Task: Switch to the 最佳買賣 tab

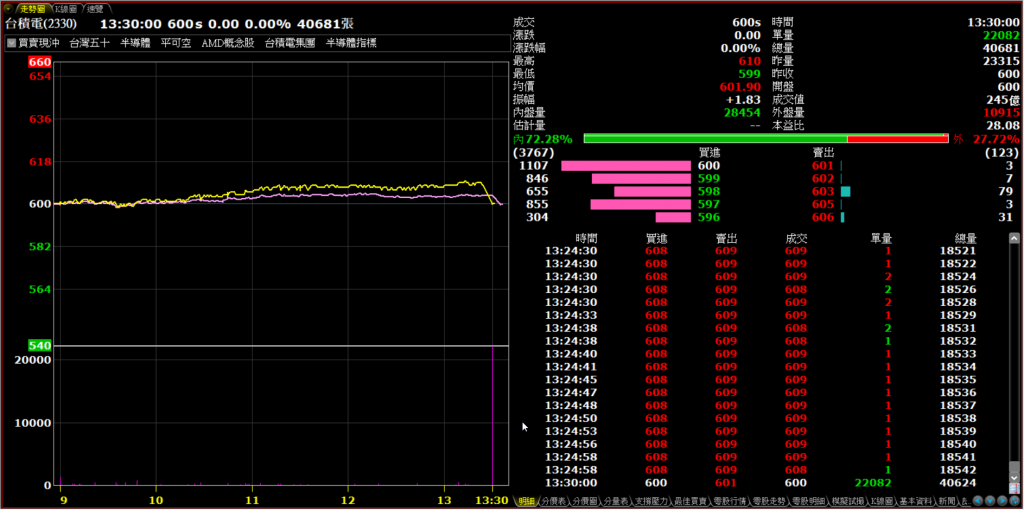Action: point(692,502)
